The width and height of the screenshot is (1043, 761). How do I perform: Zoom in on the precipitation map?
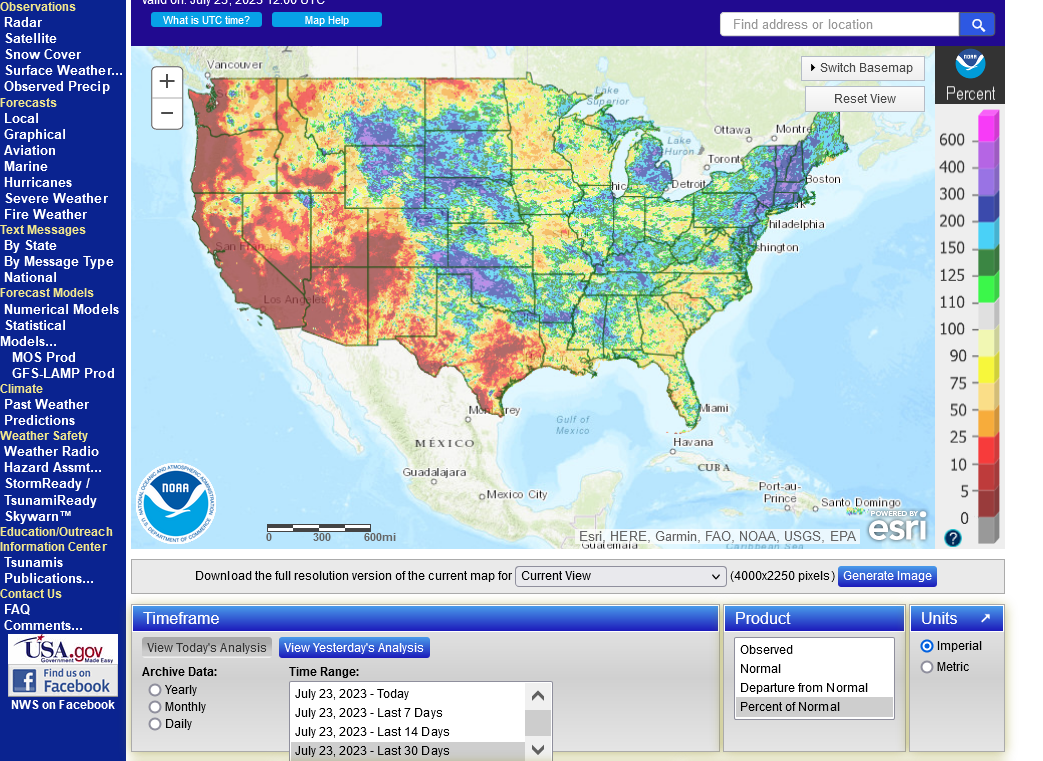(167, 81)
